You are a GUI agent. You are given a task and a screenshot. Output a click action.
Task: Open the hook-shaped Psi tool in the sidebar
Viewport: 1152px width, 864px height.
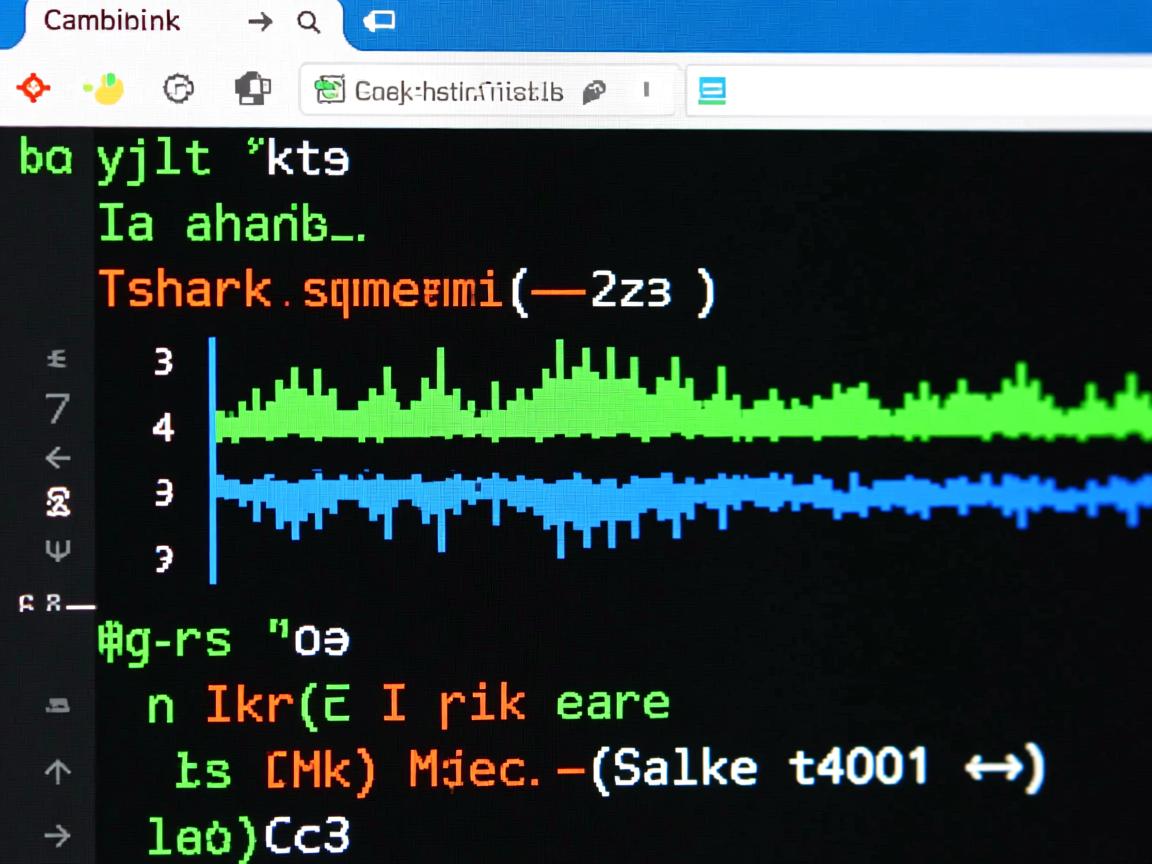click(57, 549)
